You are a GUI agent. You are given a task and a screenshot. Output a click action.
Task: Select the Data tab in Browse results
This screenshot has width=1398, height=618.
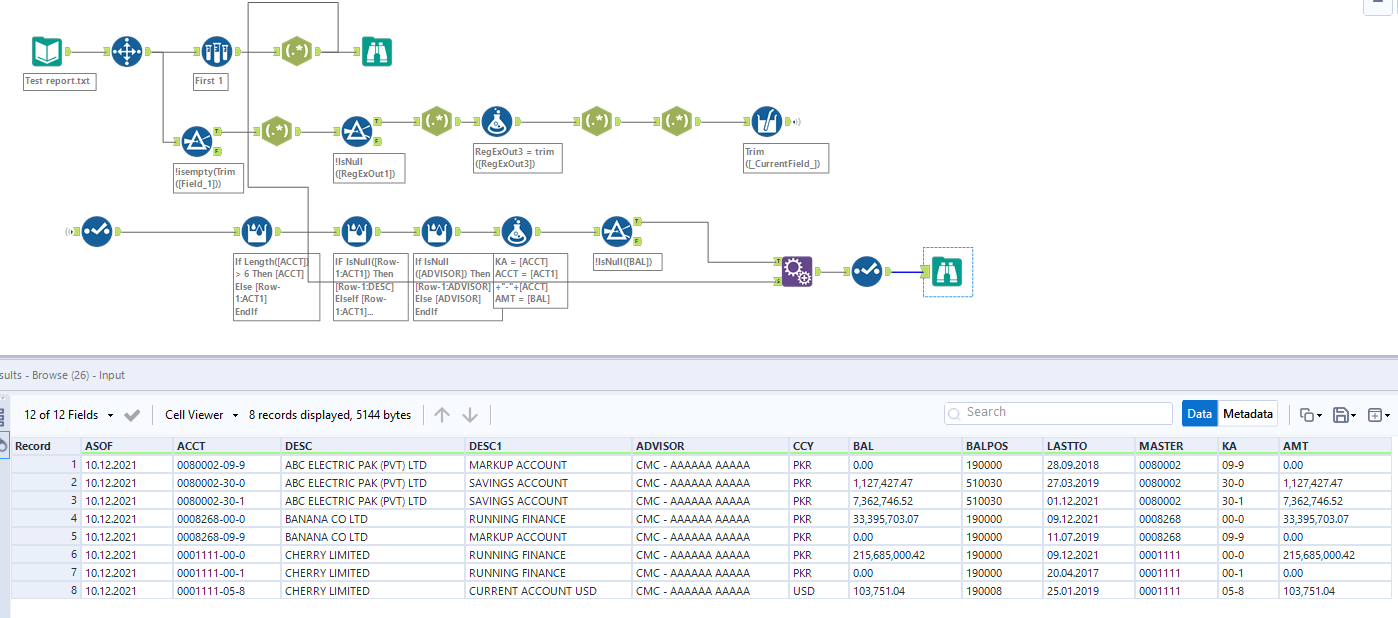(x=1199, y=413)
